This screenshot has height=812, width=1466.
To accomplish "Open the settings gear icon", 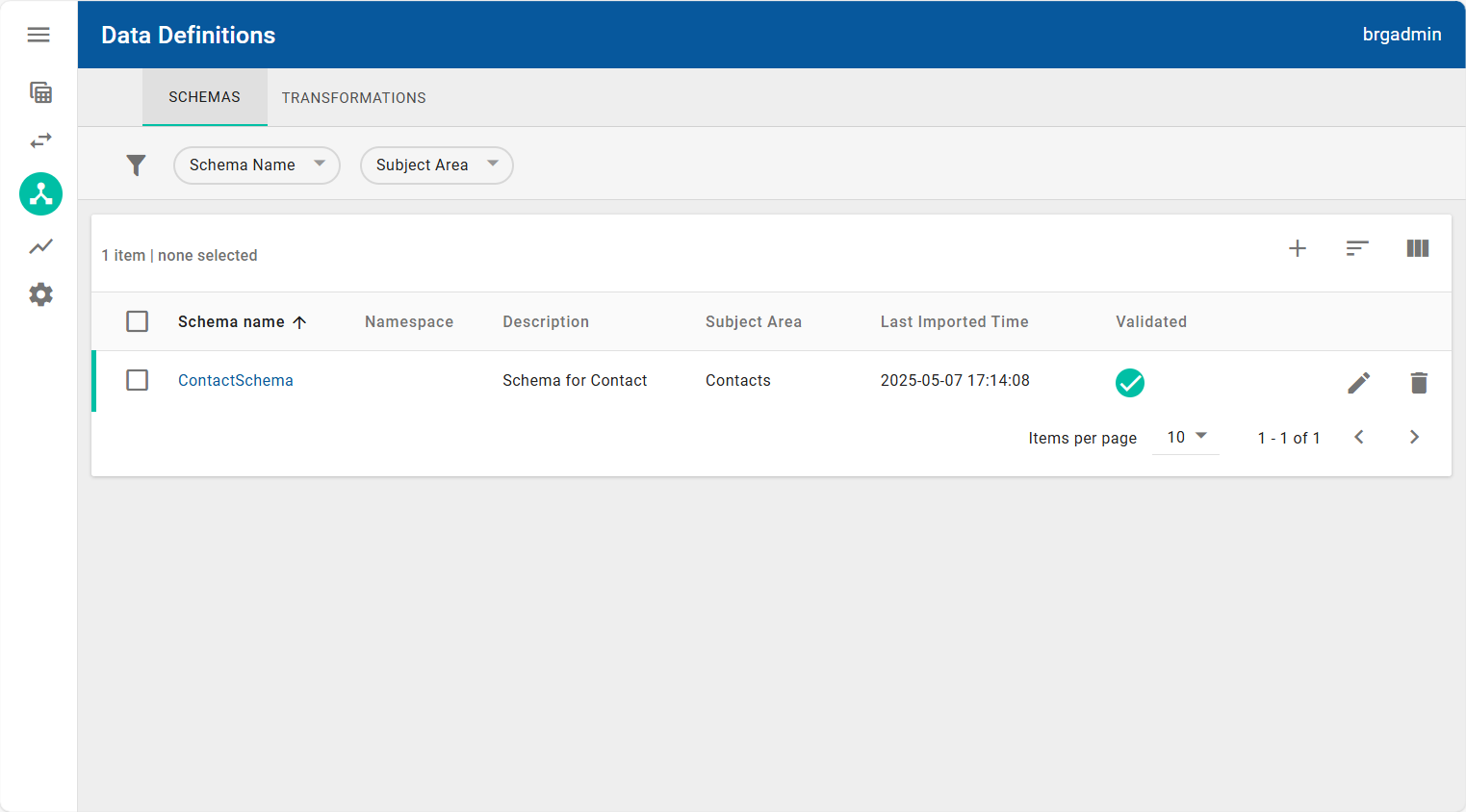I will click(x=40, y=294).
